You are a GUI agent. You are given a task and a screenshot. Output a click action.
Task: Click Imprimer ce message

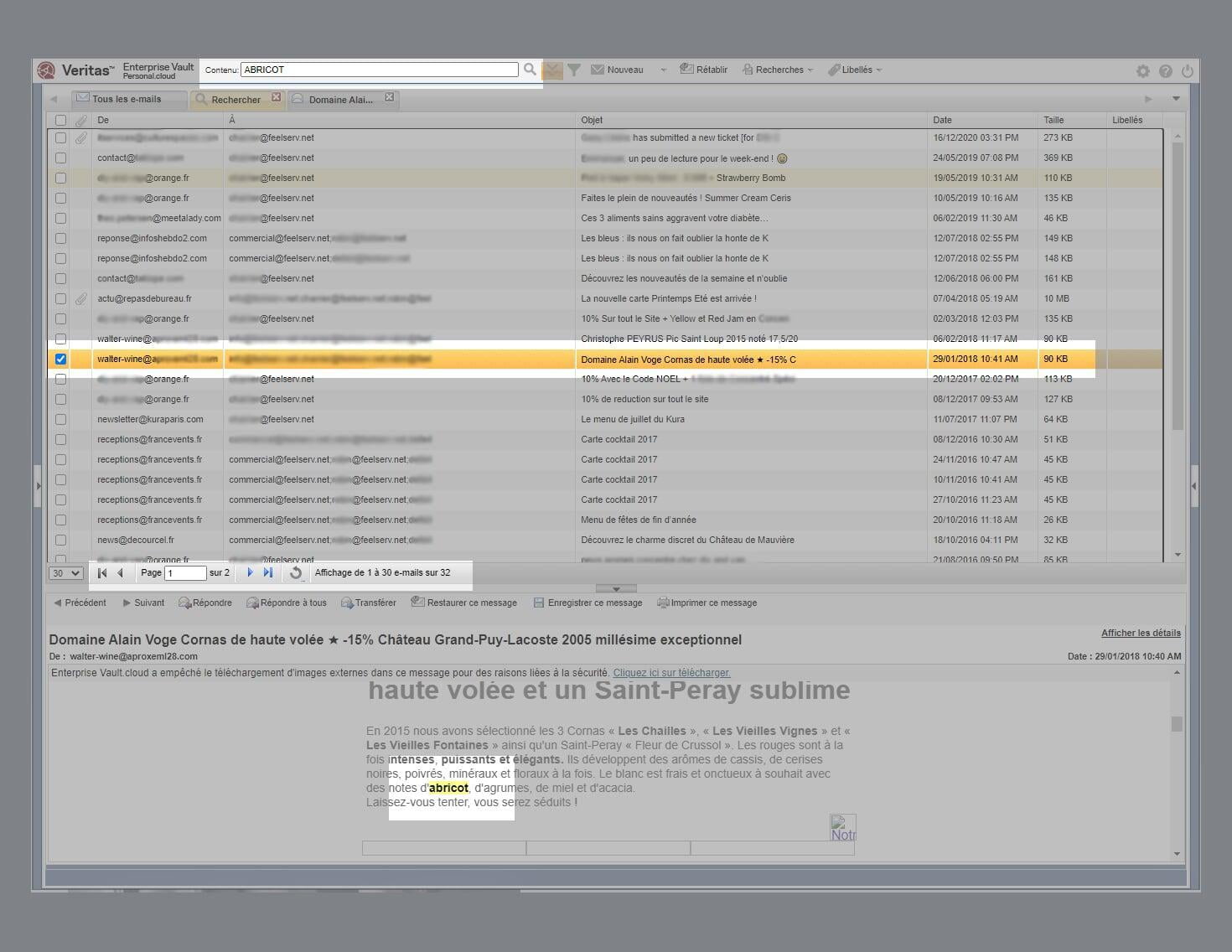point(707,603)
